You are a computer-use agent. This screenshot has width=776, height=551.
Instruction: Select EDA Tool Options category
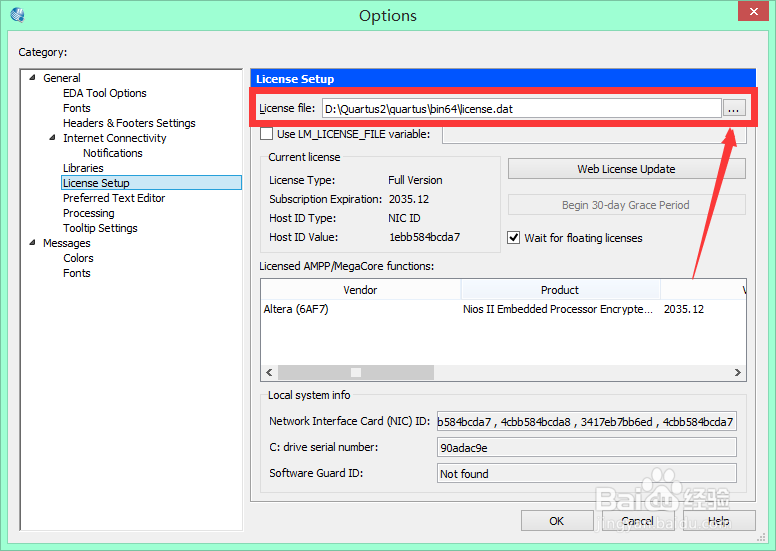coord(104,93)
